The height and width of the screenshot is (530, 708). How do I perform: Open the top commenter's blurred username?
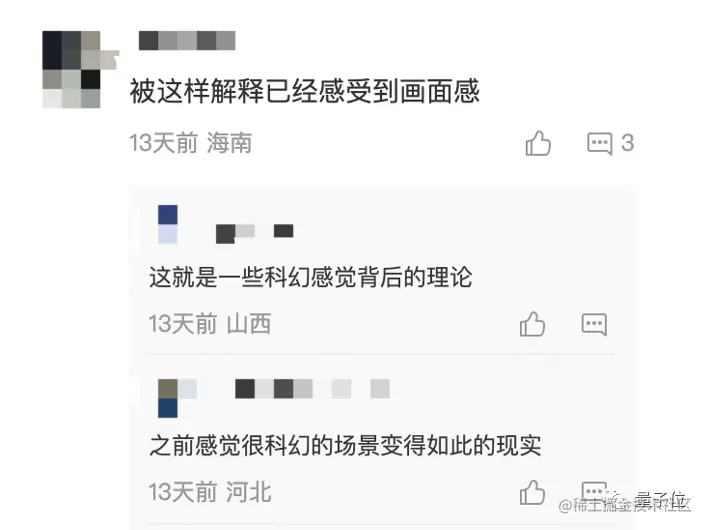tap(187, 41)
